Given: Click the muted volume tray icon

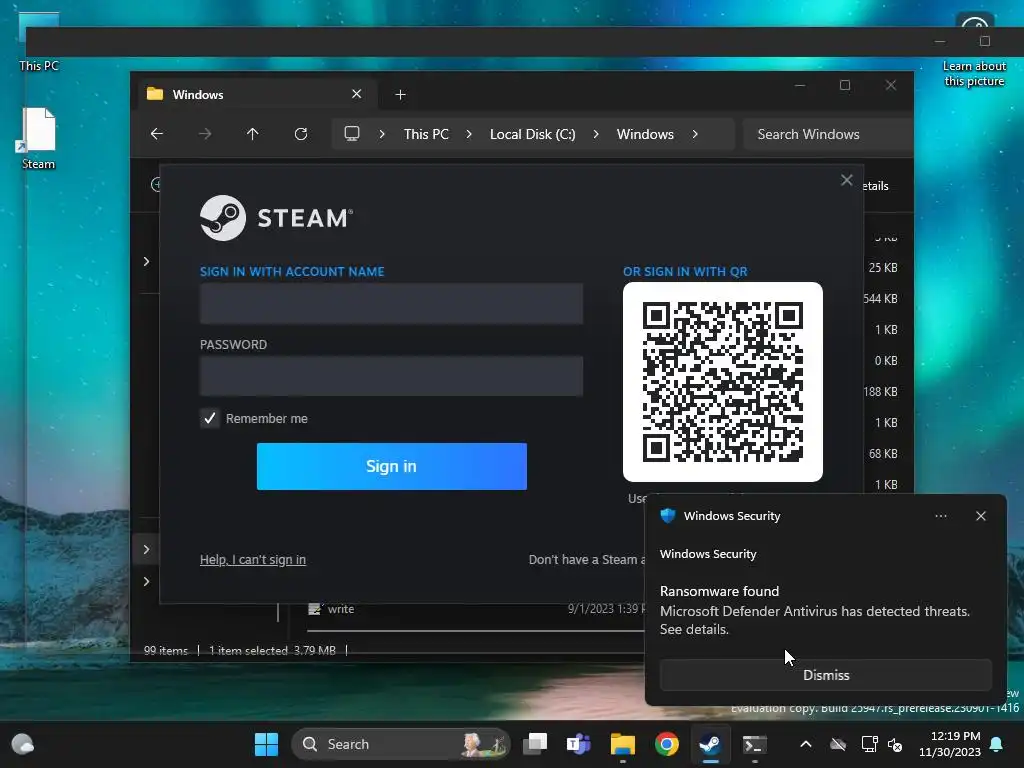Looking at the screenshot, I should [895, 744].
